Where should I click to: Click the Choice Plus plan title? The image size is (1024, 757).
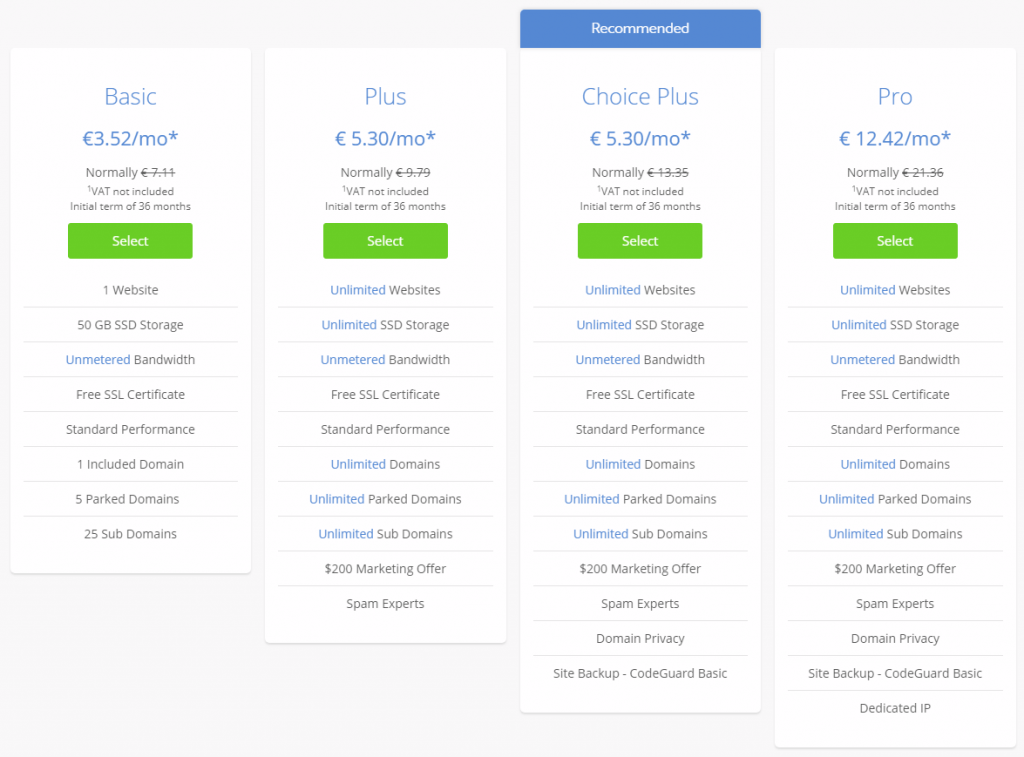coord(640,97)
